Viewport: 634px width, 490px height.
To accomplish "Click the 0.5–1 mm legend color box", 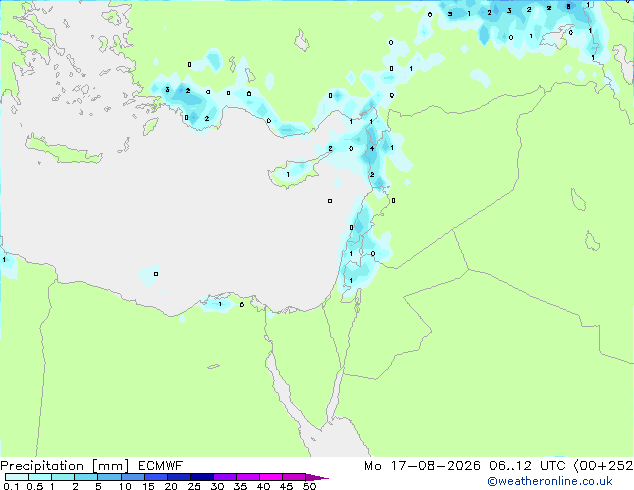I will tap(40, 477).
